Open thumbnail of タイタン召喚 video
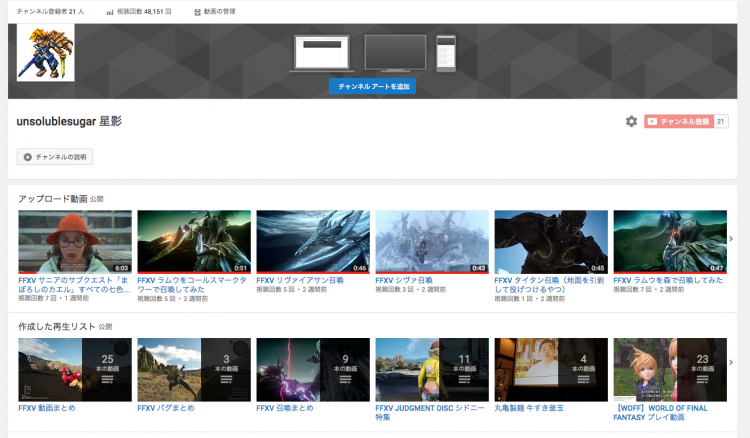 (551, 242)
